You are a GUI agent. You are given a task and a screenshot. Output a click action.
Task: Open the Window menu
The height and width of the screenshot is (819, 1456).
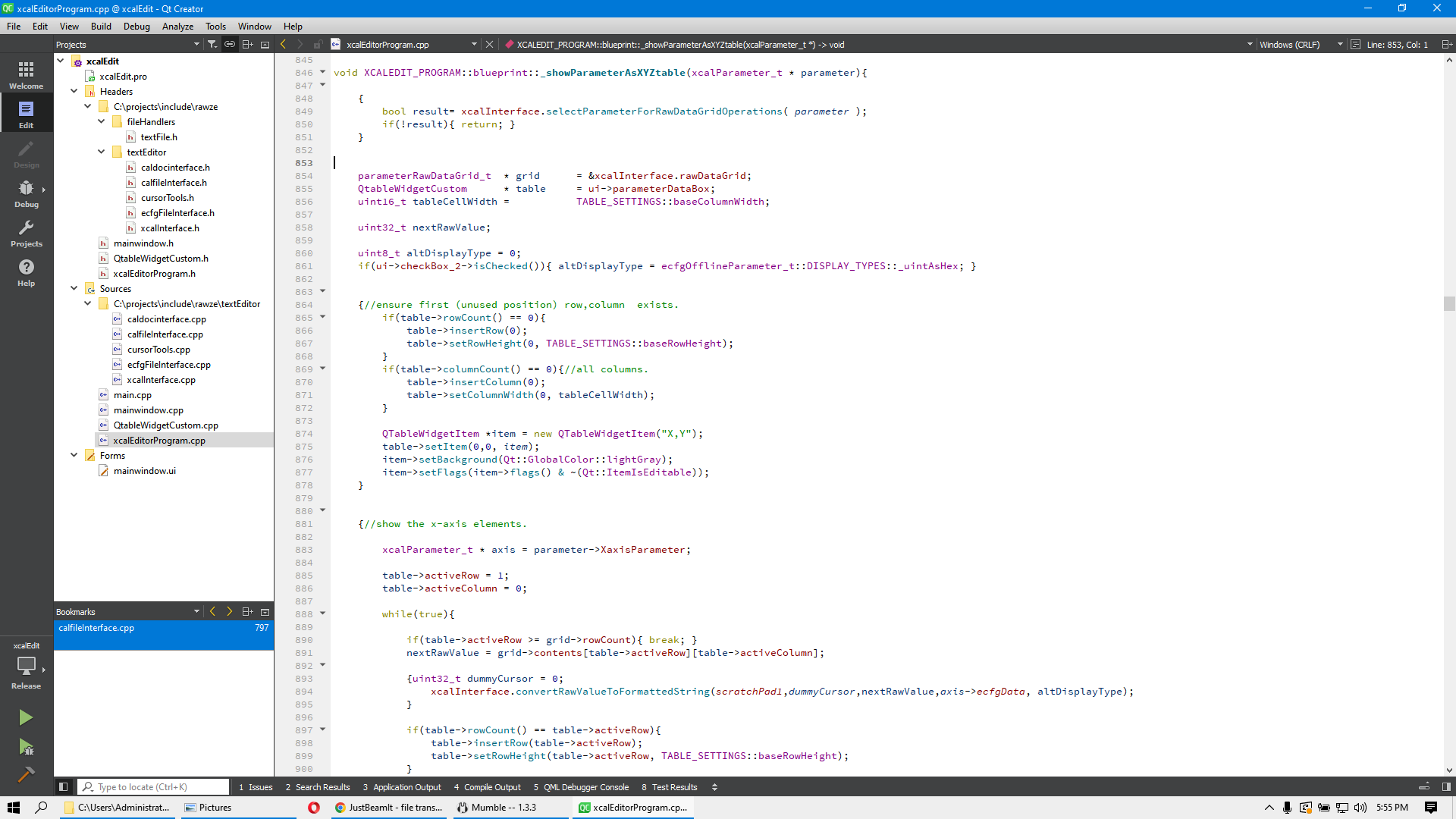(255, 26)
